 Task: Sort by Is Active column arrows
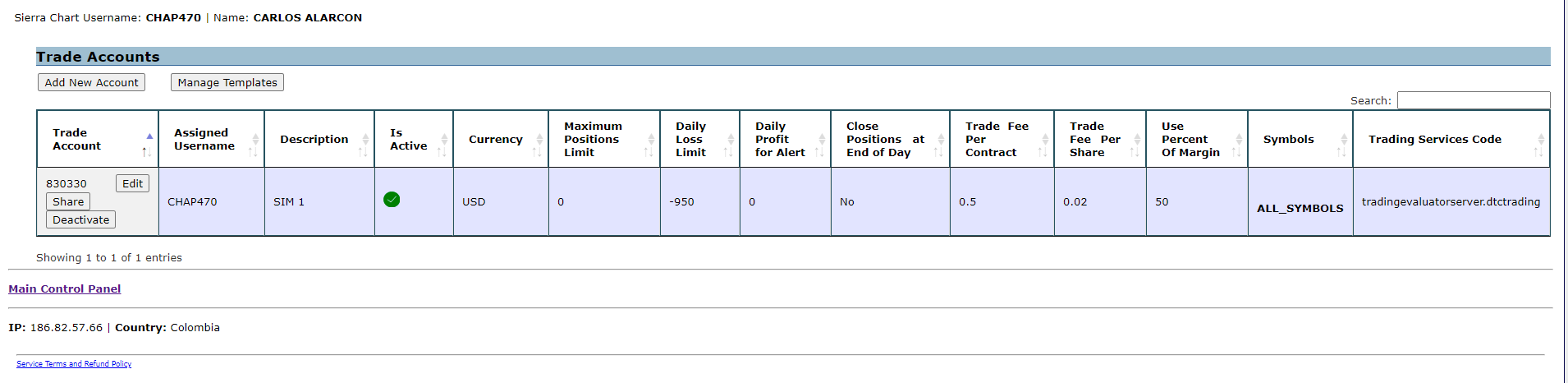pos(443,145)
